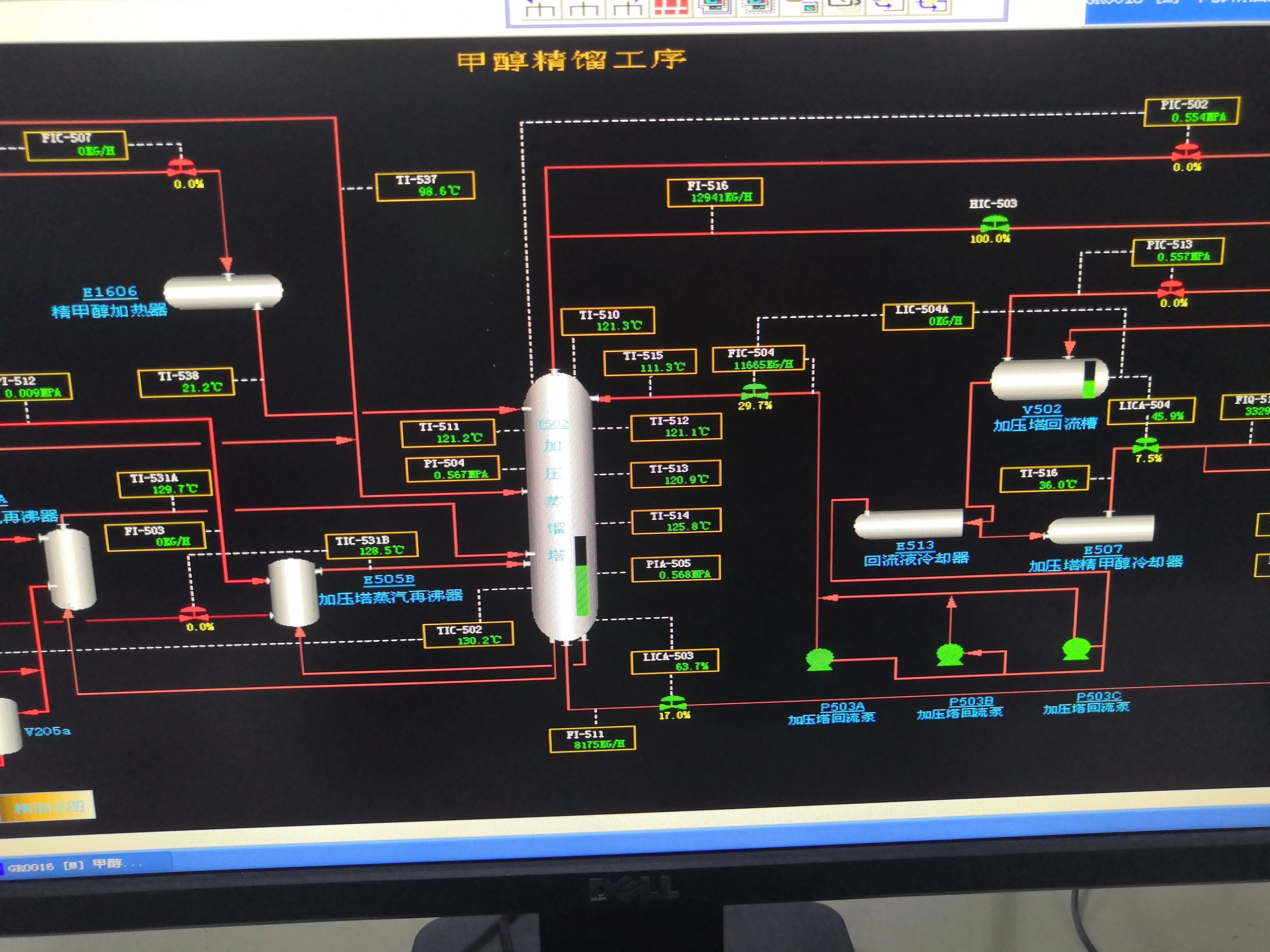
Task: Select GR0016 taskbar window item
Action: (x=86, y=864)
